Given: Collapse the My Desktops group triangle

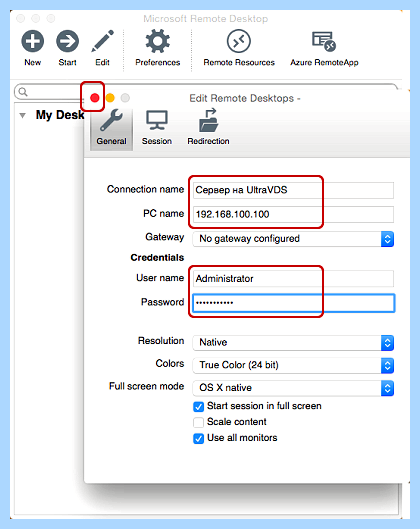Looking at the screenshot, I should click(23, 115).
